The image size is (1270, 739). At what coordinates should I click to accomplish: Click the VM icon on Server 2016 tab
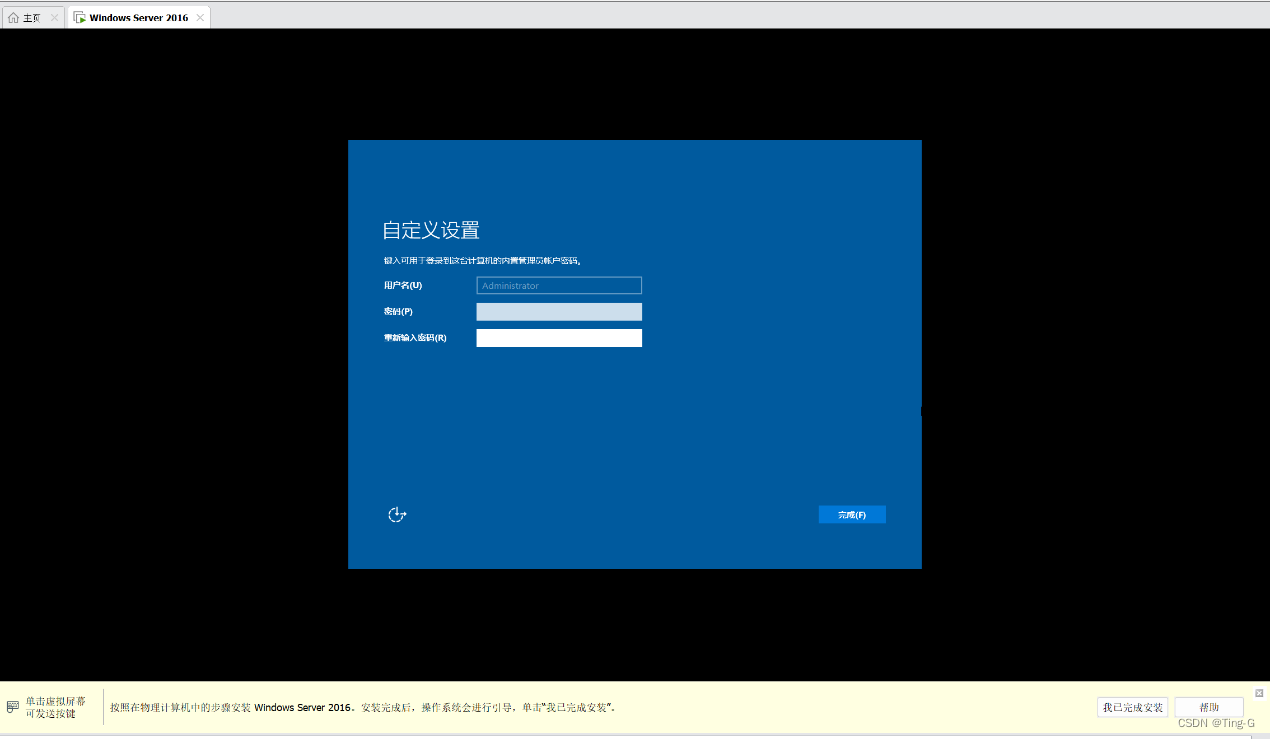79,18
